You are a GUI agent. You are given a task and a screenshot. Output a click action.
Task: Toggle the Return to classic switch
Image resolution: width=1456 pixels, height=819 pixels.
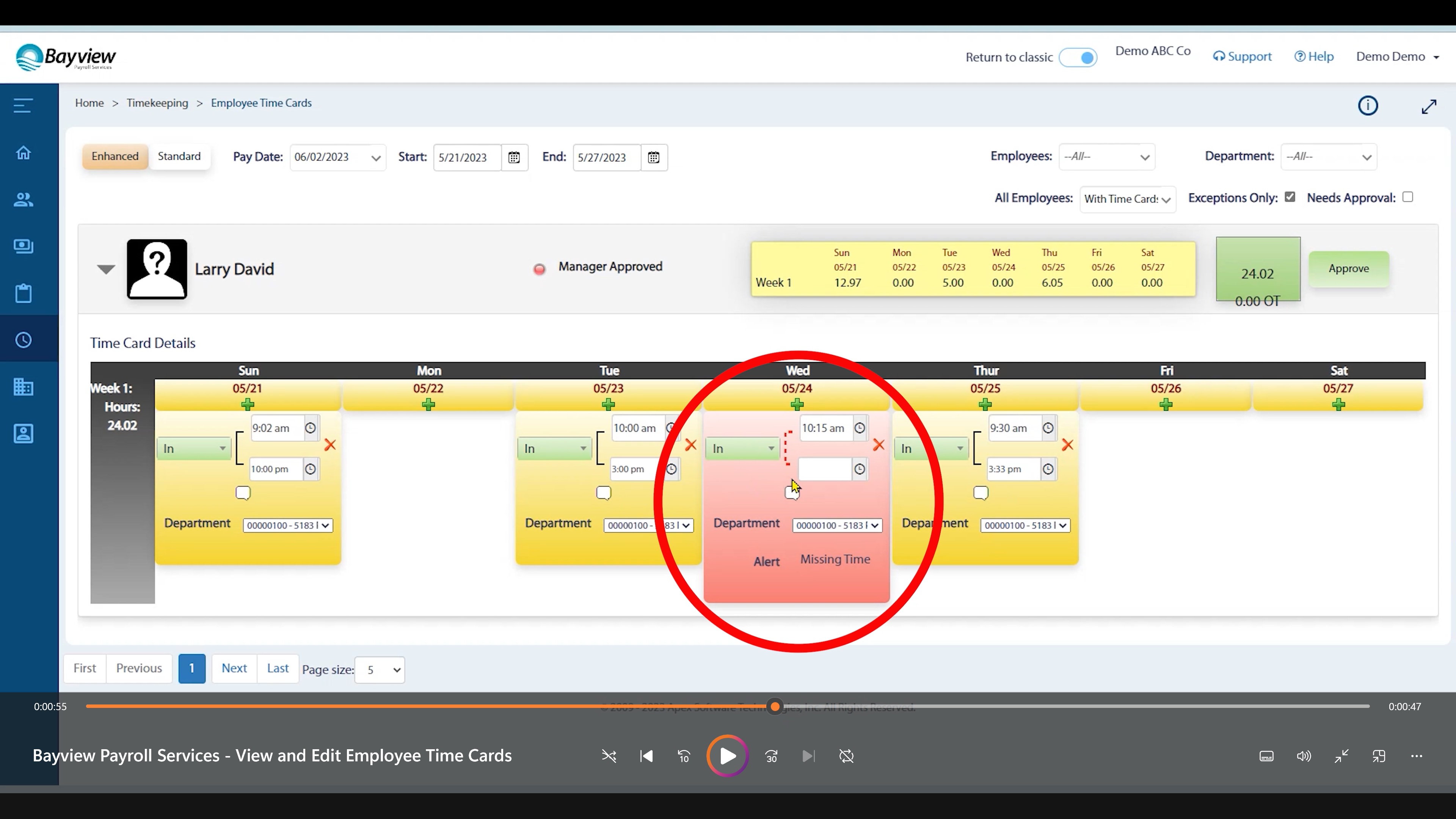point(1078,58)
